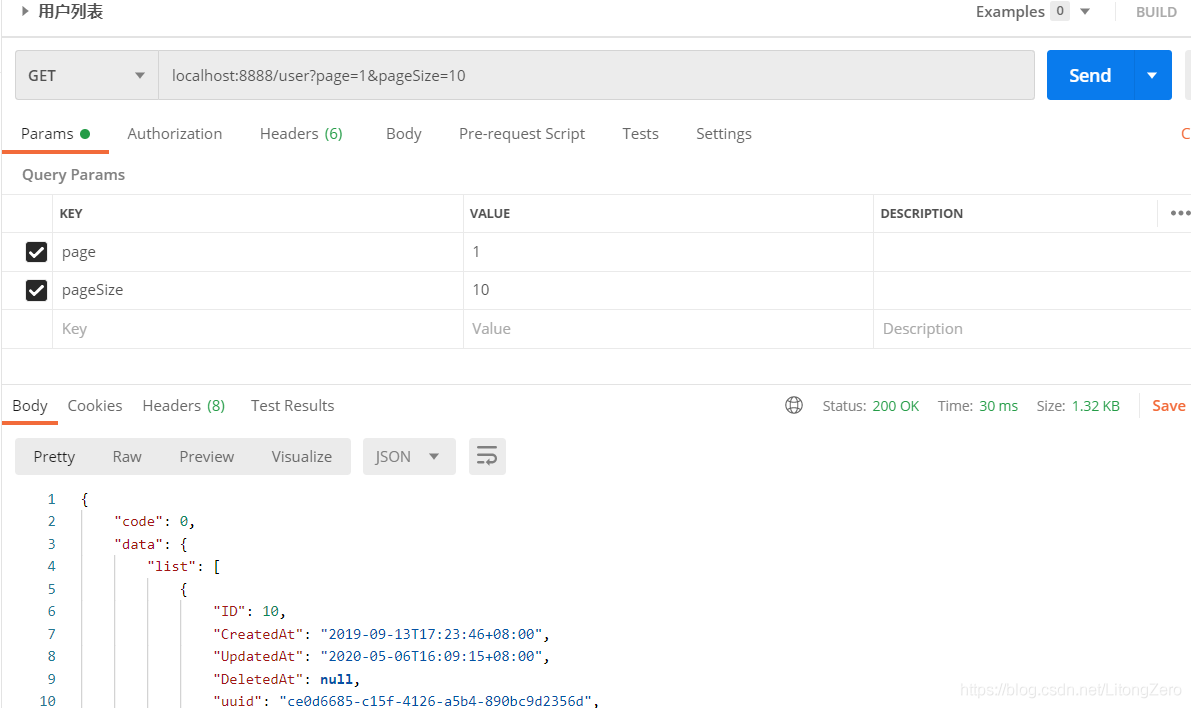
Task: Open the response Headers (8) tab
Action: coord(184,406)
